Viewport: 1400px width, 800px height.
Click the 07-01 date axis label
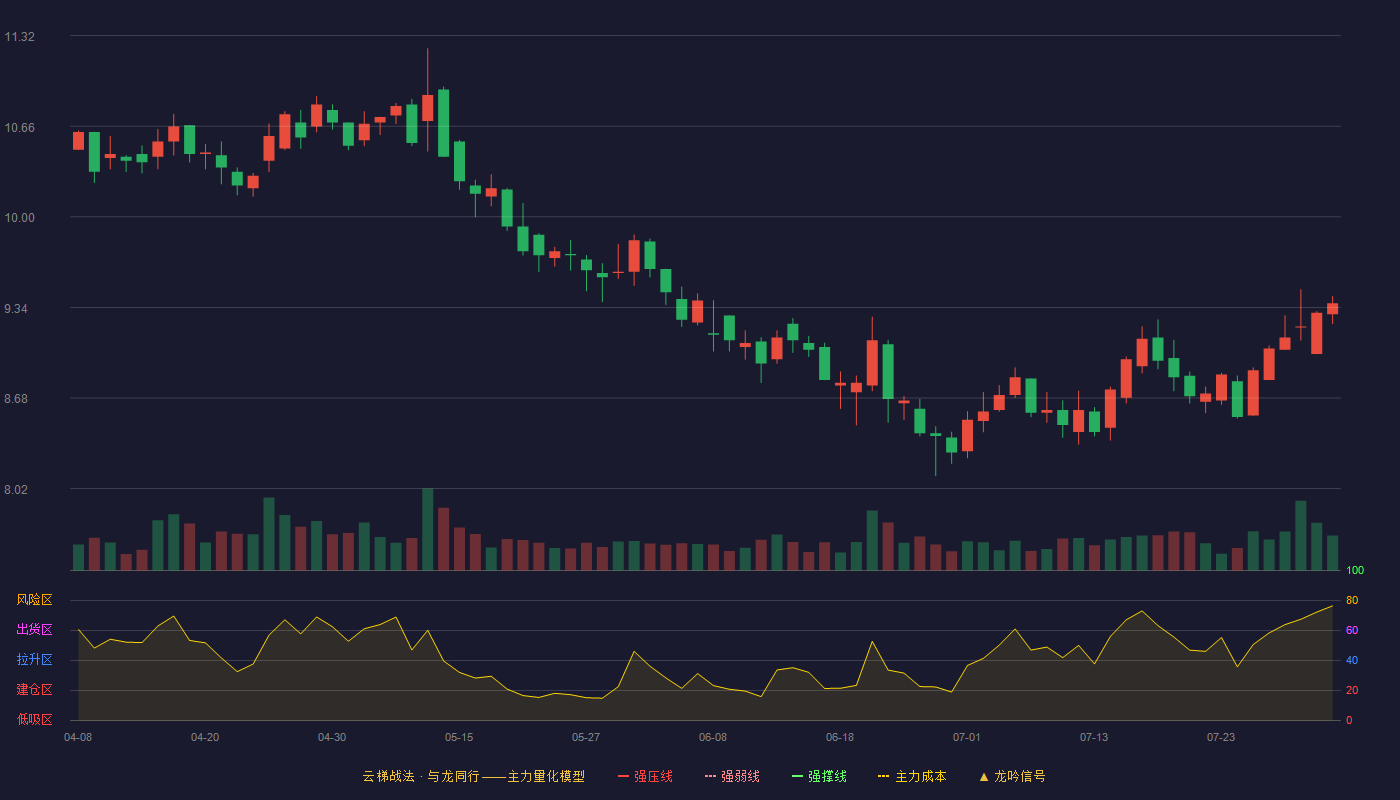tap(967, 737)
